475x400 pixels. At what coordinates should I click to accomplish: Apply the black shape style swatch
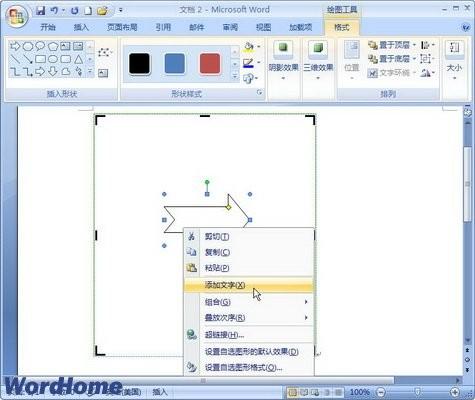click(x=139, y=63)
